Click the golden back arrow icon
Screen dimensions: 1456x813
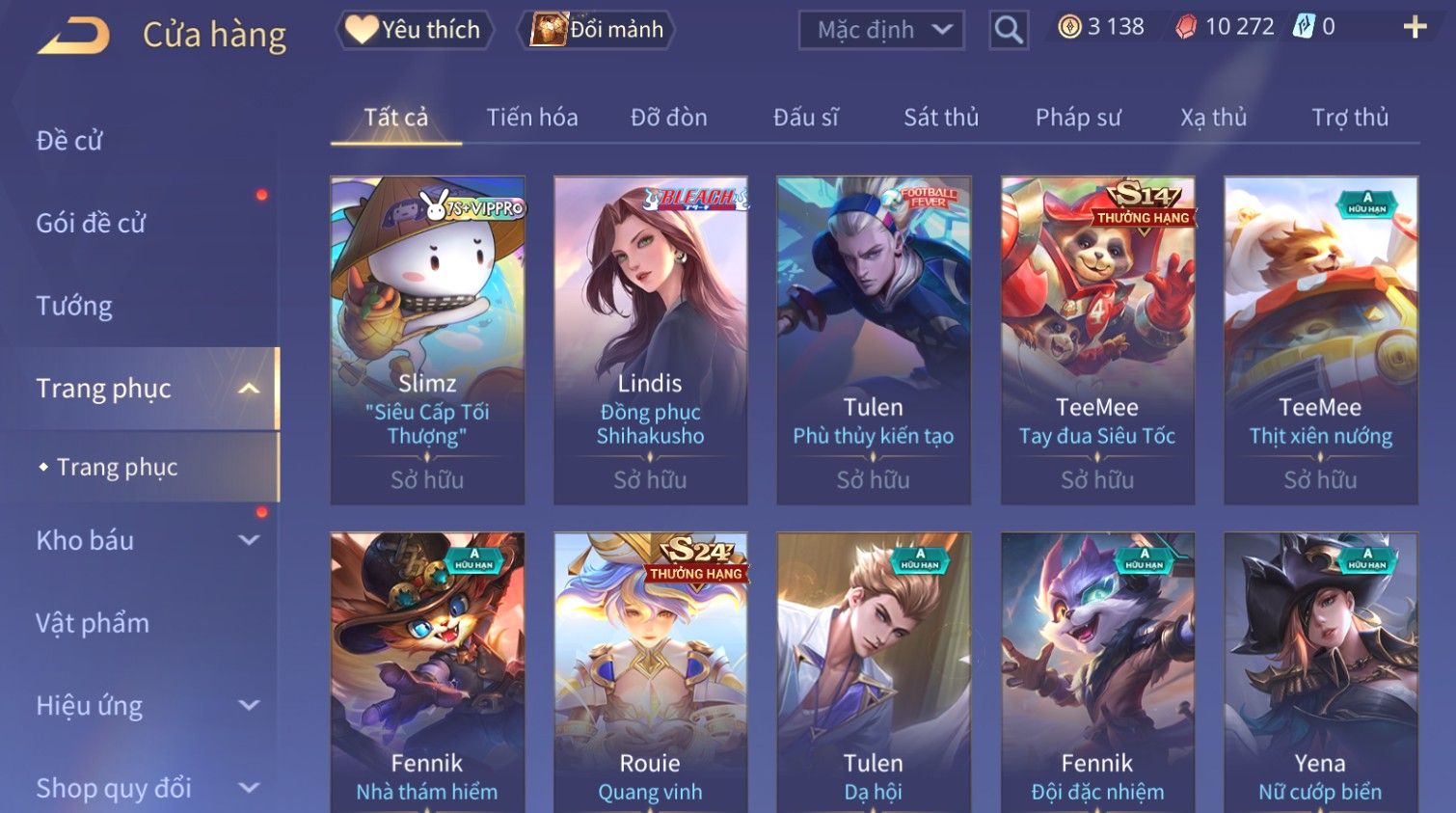tap(73, 36)
